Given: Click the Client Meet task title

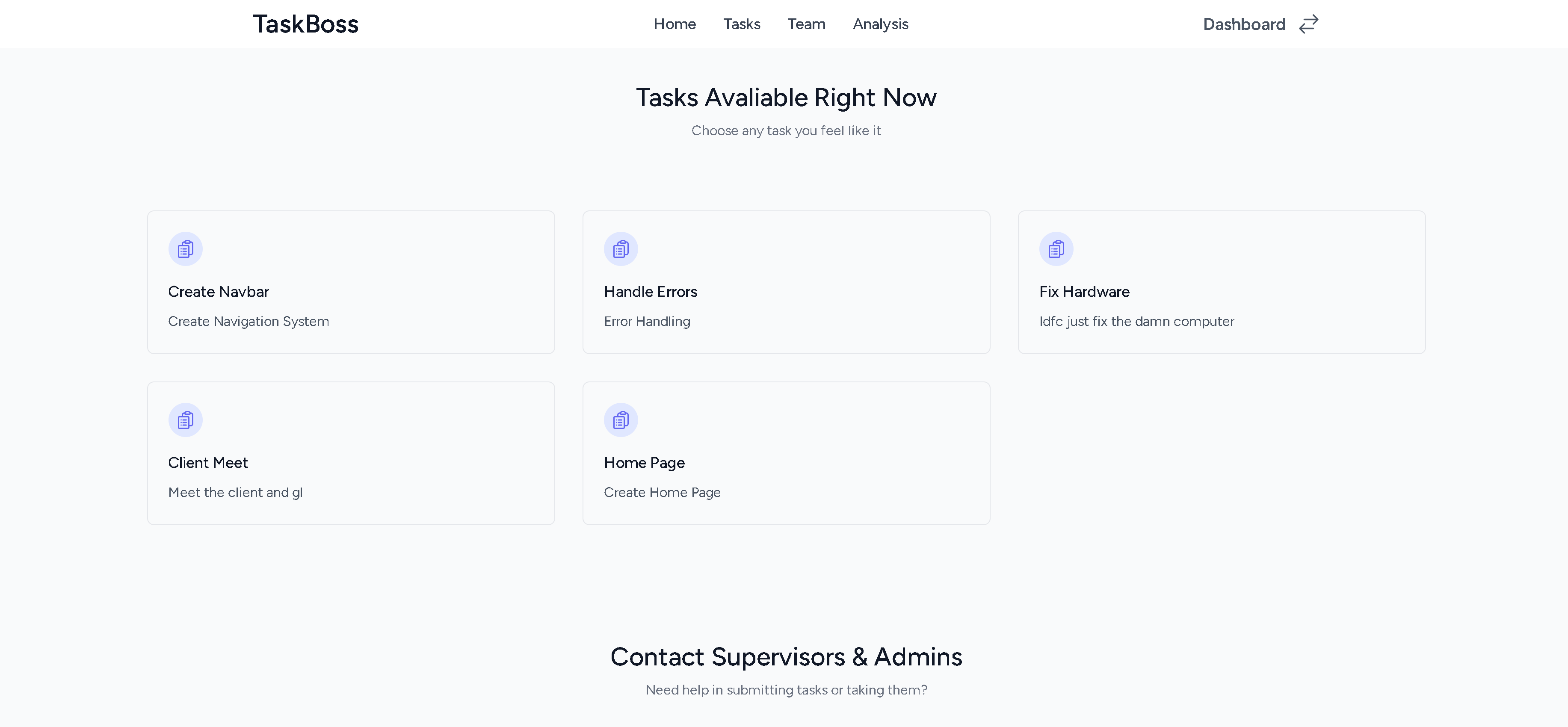Looking at the screenshot, I should tap(207, 462).
